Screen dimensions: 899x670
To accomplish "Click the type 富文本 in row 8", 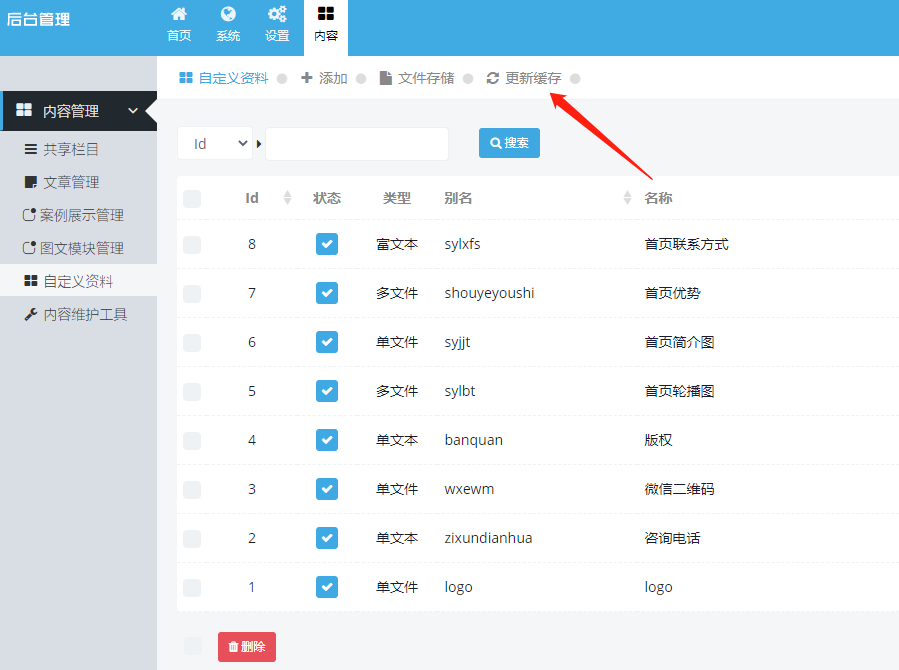I will tap(397, 245).
